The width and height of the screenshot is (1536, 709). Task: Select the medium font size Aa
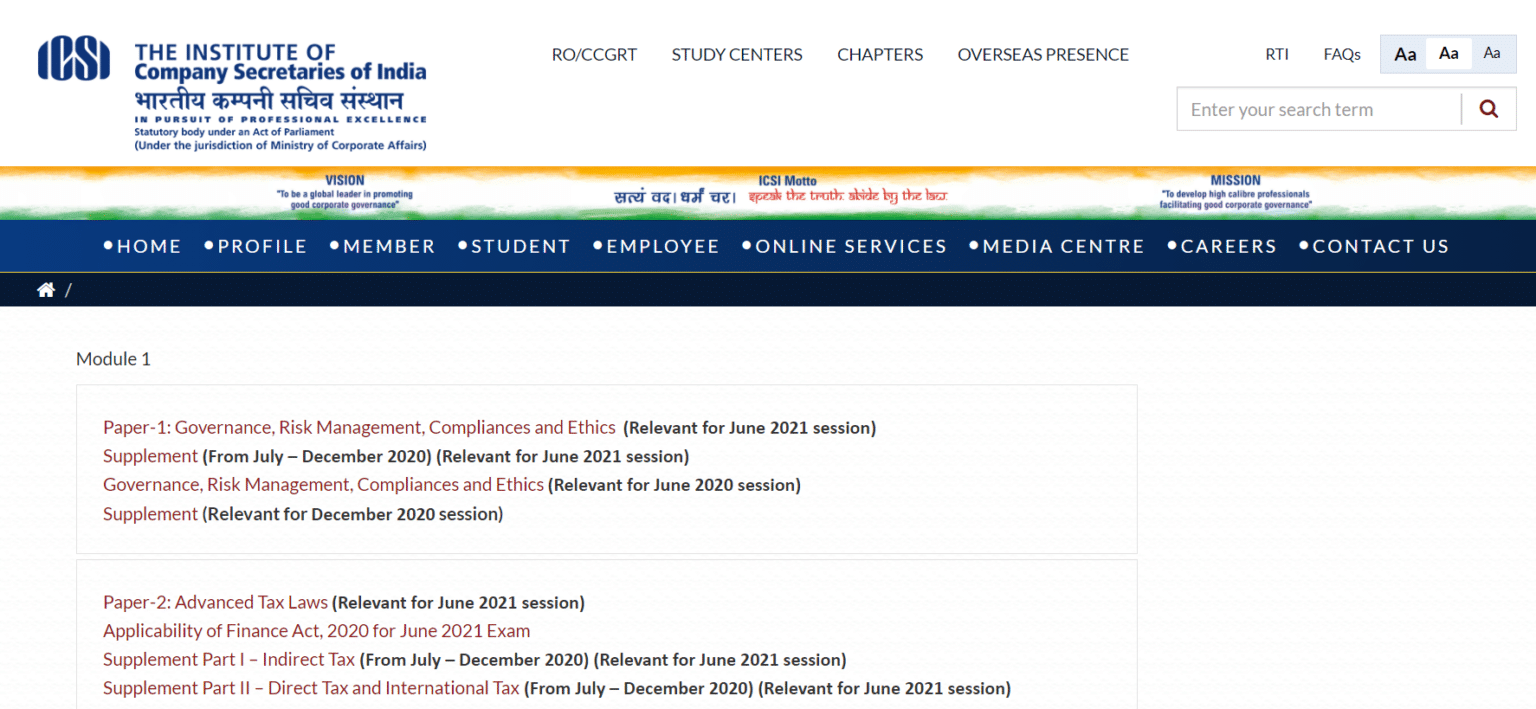coord(1448,54)
